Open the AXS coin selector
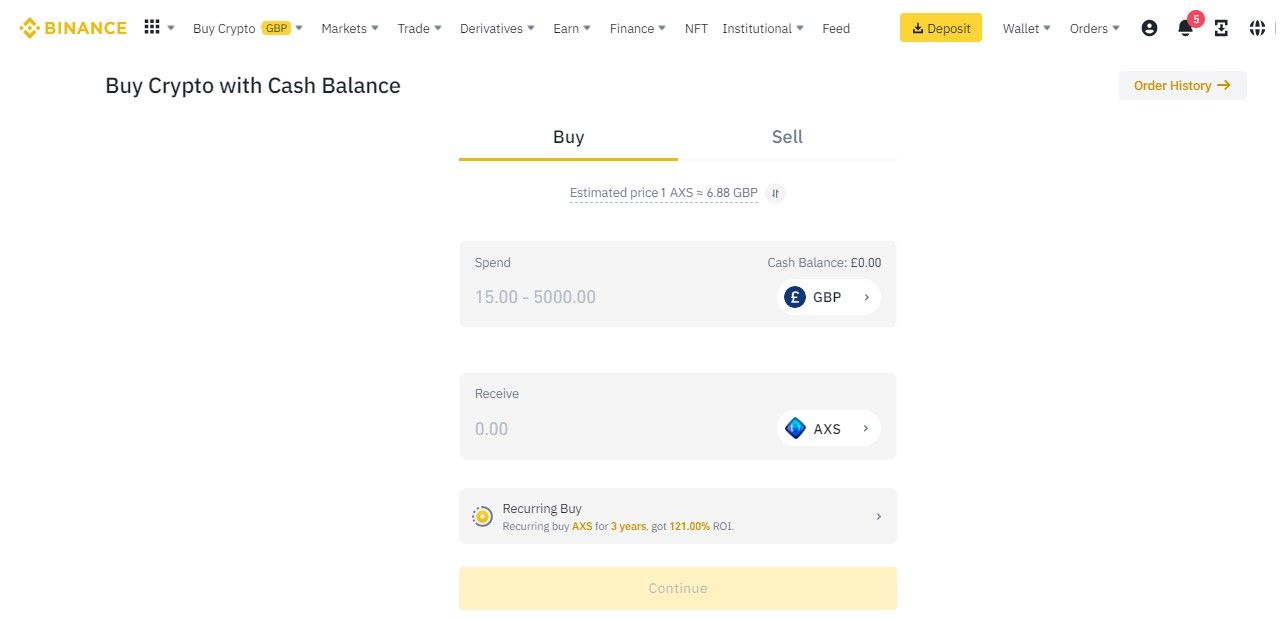 (828, 429)
